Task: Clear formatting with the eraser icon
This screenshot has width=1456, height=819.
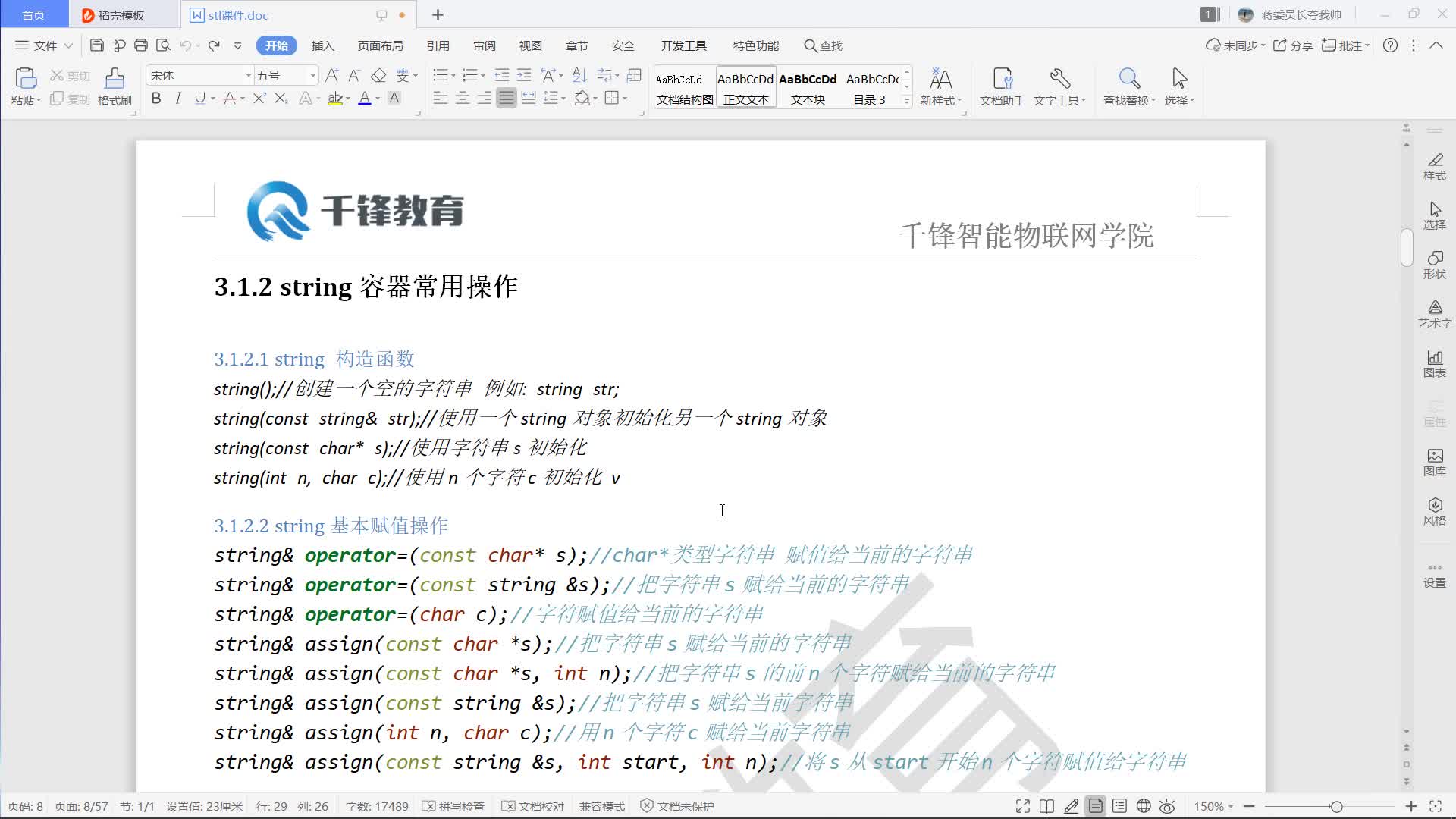Action: 378,75
